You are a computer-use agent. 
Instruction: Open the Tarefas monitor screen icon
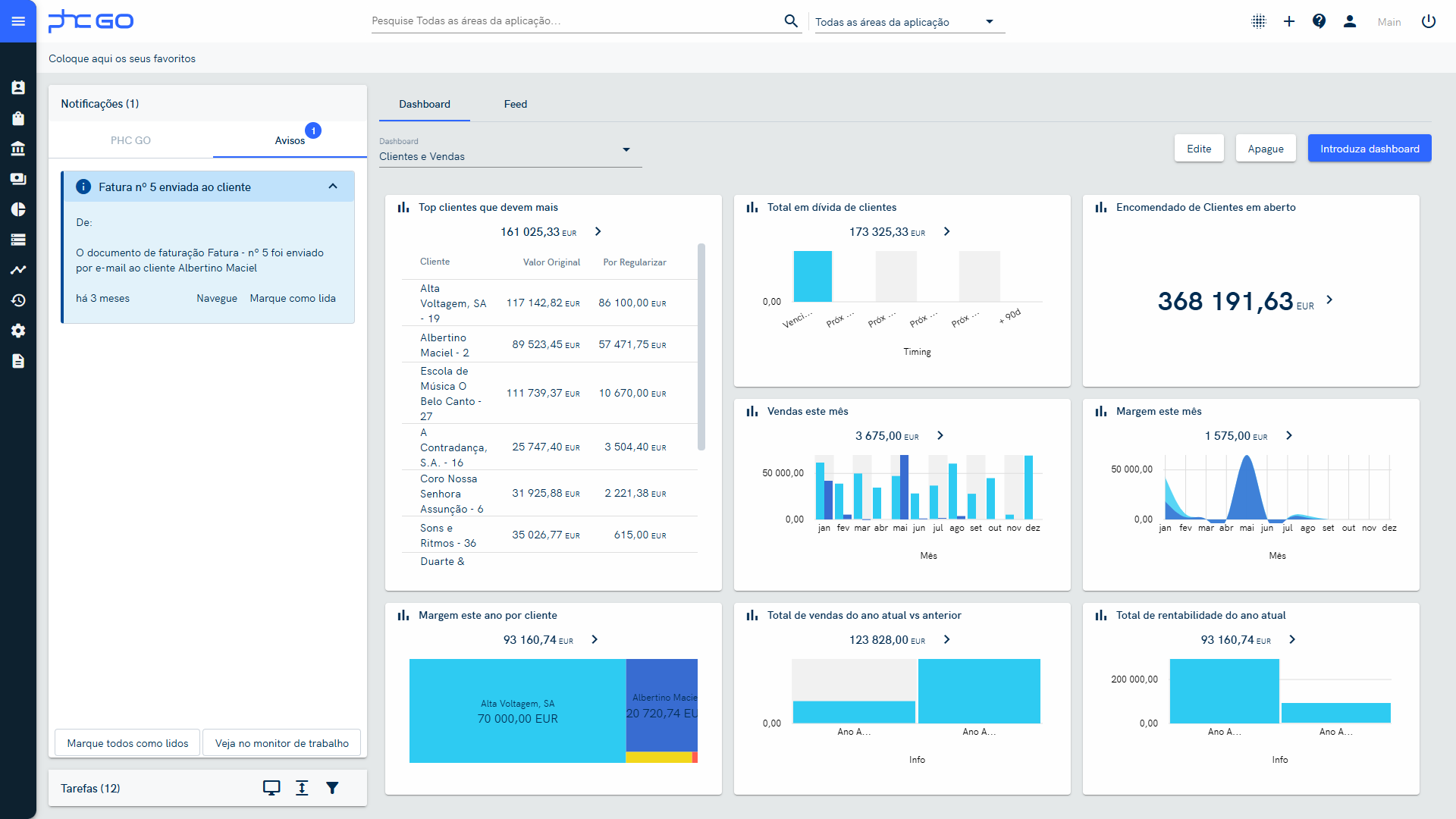(x=271, y=788)
